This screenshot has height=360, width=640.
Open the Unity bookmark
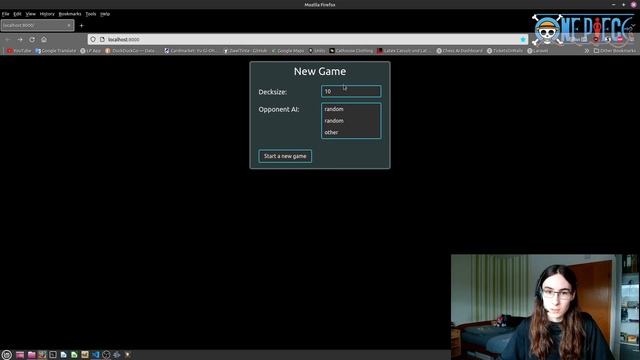317,51
